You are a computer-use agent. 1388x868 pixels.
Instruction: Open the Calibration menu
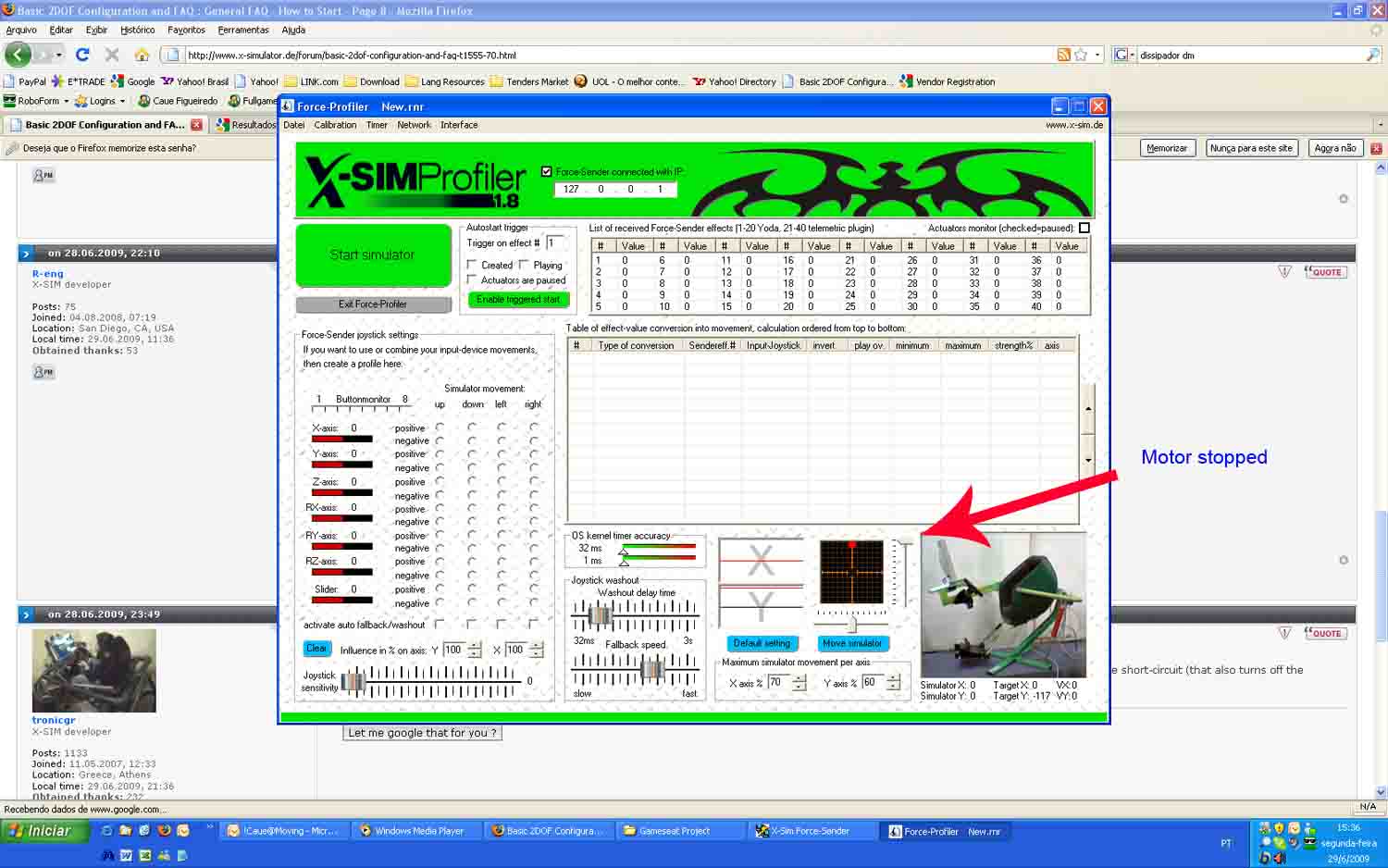coord(335,125)
